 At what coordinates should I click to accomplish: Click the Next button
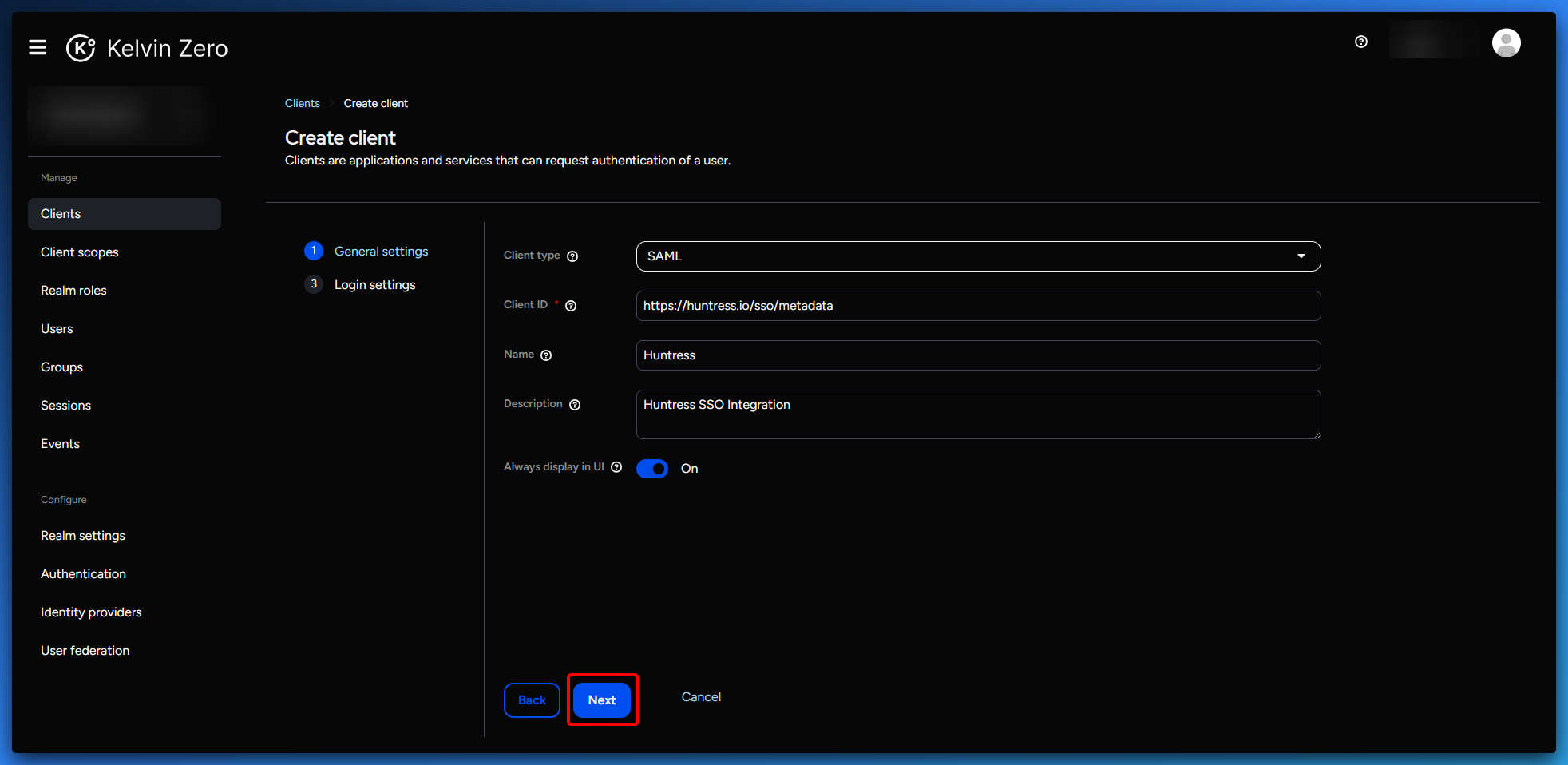[602, 700]
